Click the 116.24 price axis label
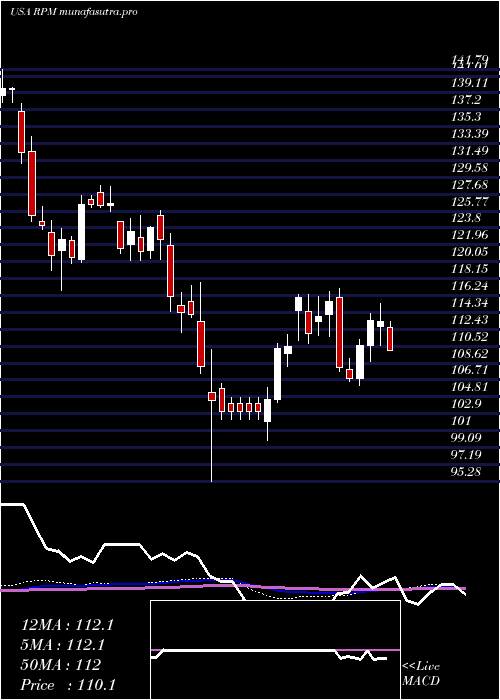Screen dimensions: 500x700 click(x=470, y=286)
